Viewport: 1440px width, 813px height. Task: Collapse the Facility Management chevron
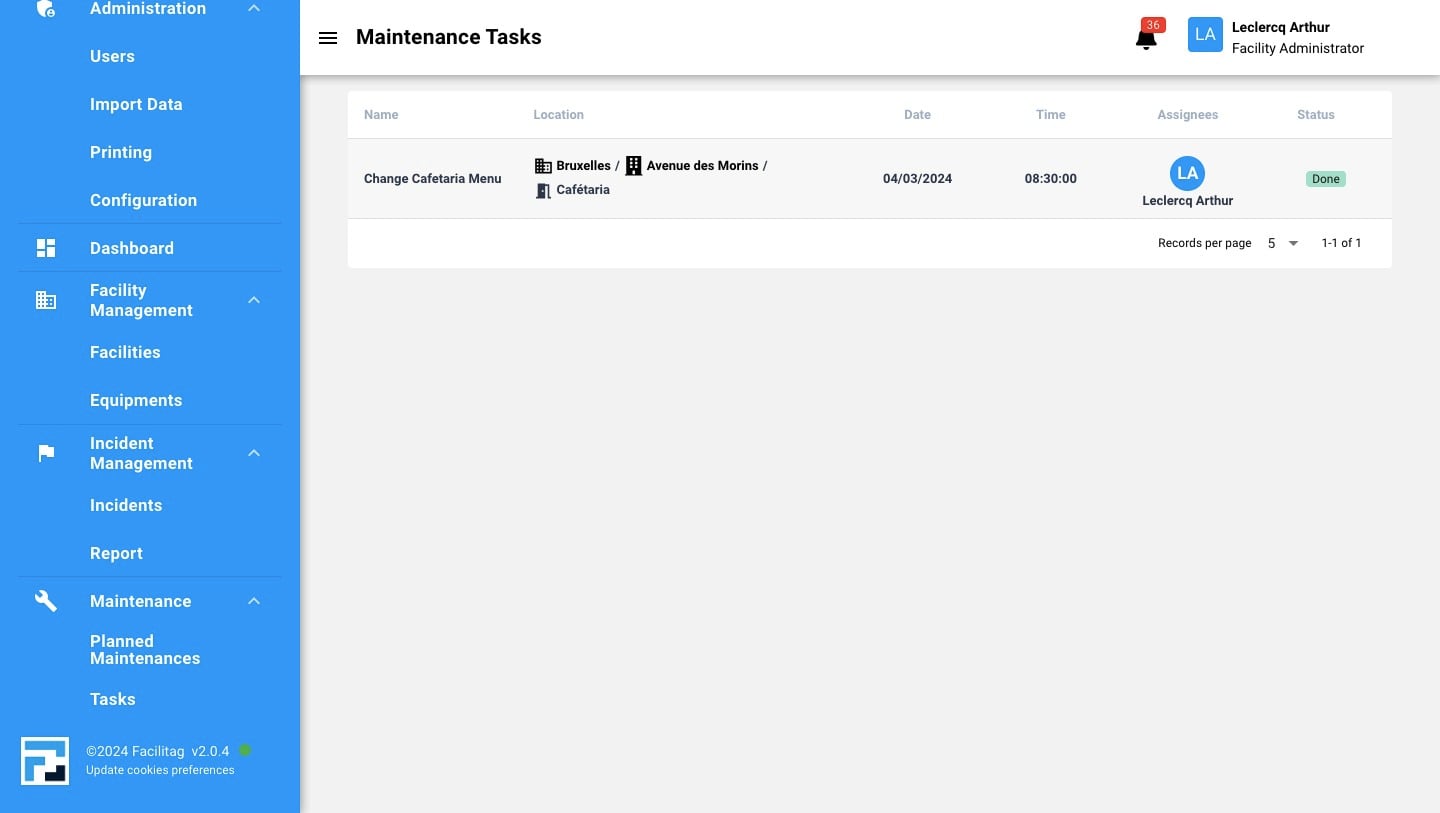pyautogui.click(x=254, y=300)
